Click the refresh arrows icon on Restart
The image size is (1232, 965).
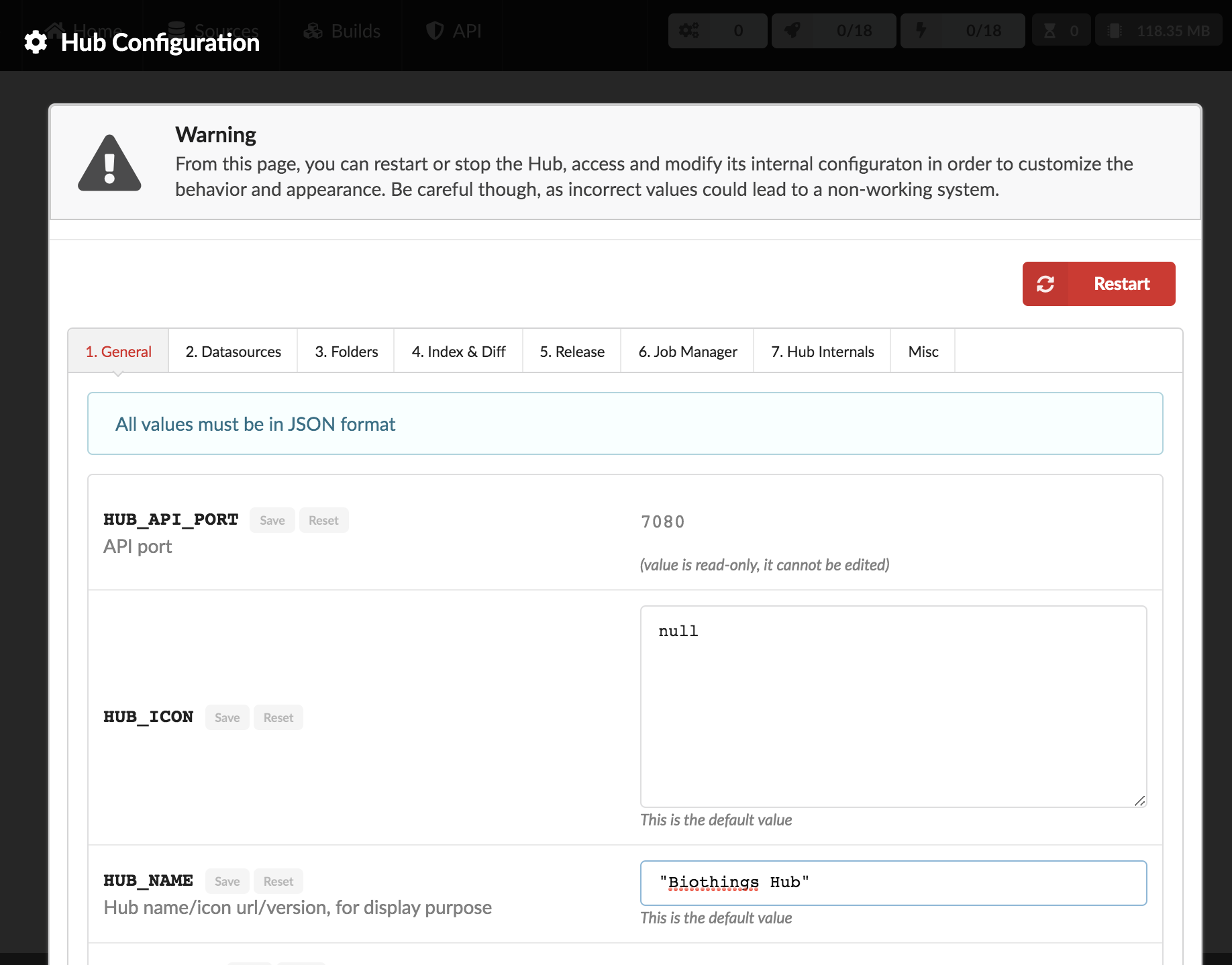[x=1045, y=284]
